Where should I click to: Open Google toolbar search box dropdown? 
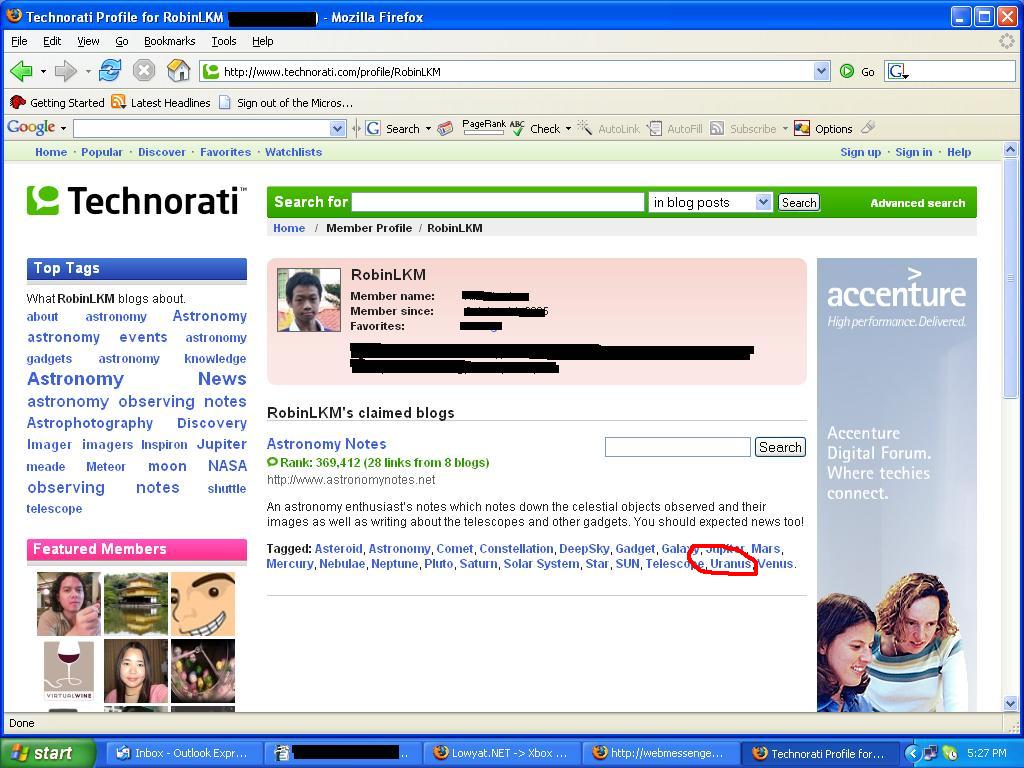[337, 129]
